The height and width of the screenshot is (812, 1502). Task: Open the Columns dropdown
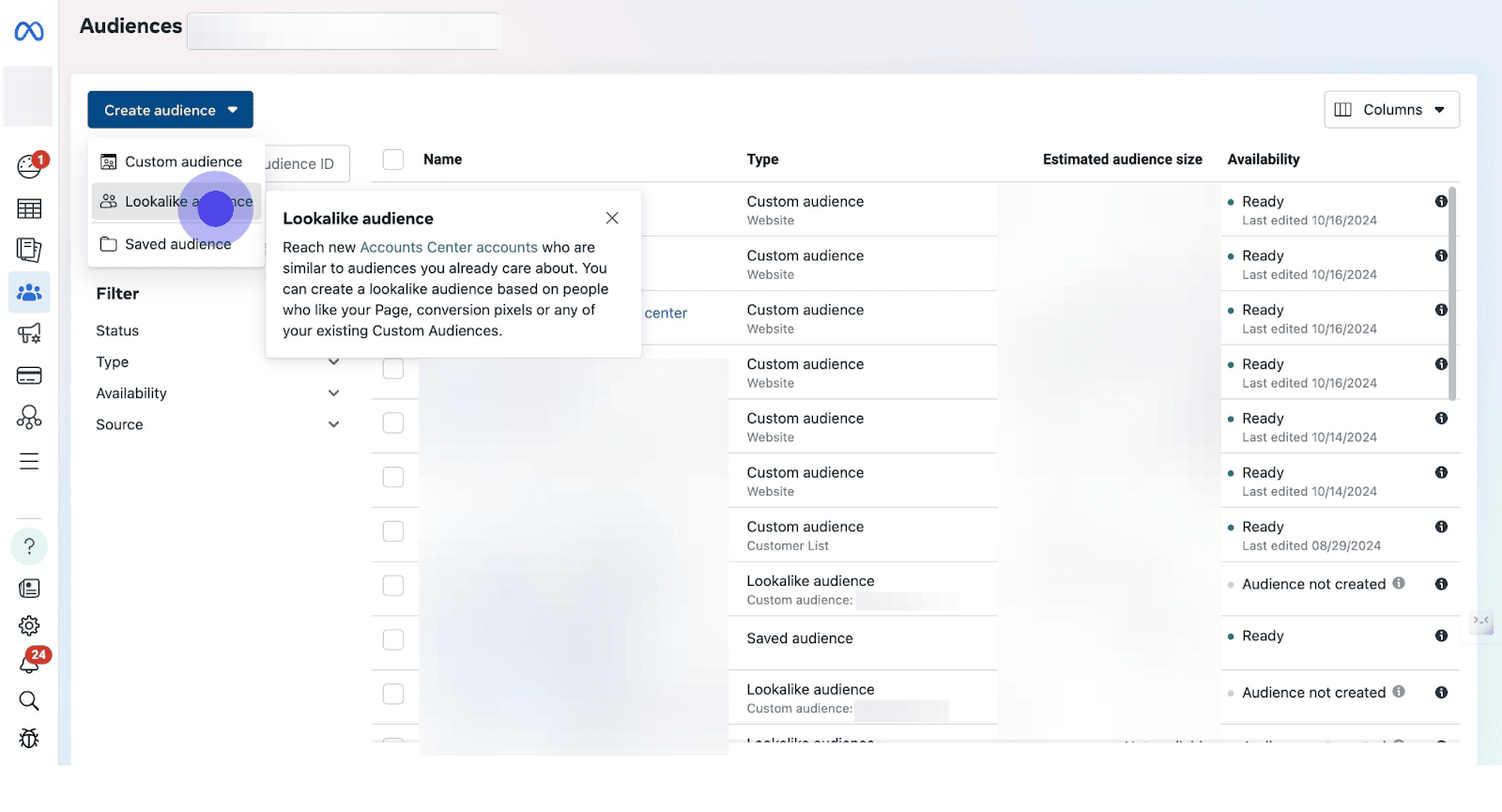click(x=1391, y=110)
